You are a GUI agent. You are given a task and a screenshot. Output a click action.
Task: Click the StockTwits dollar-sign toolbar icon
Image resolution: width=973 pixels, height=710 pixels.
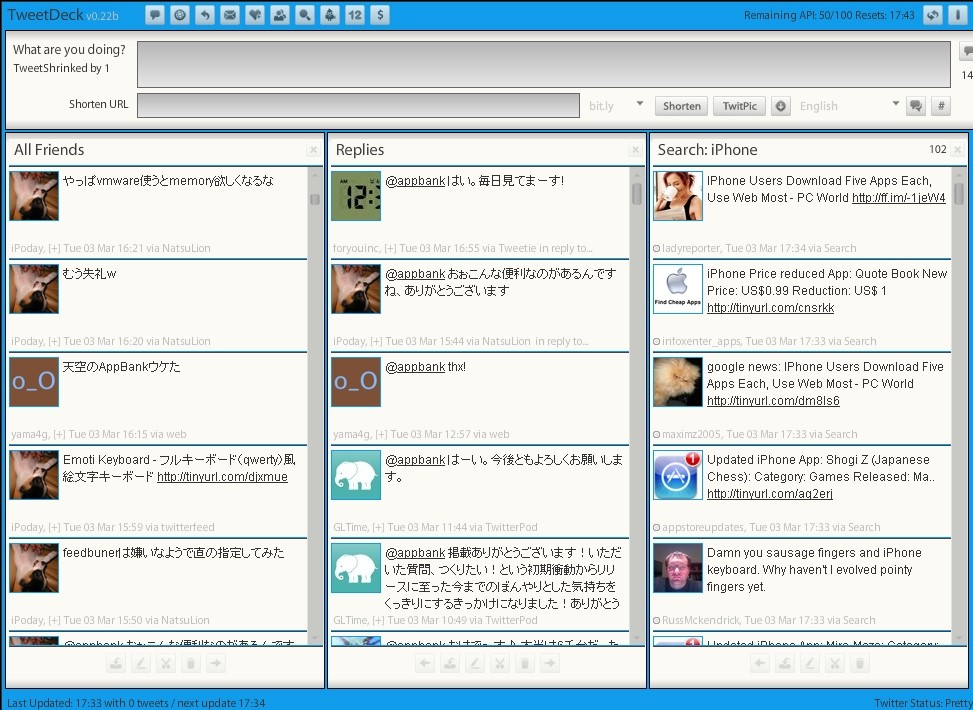pyautogui.click(x=380, y=15)
